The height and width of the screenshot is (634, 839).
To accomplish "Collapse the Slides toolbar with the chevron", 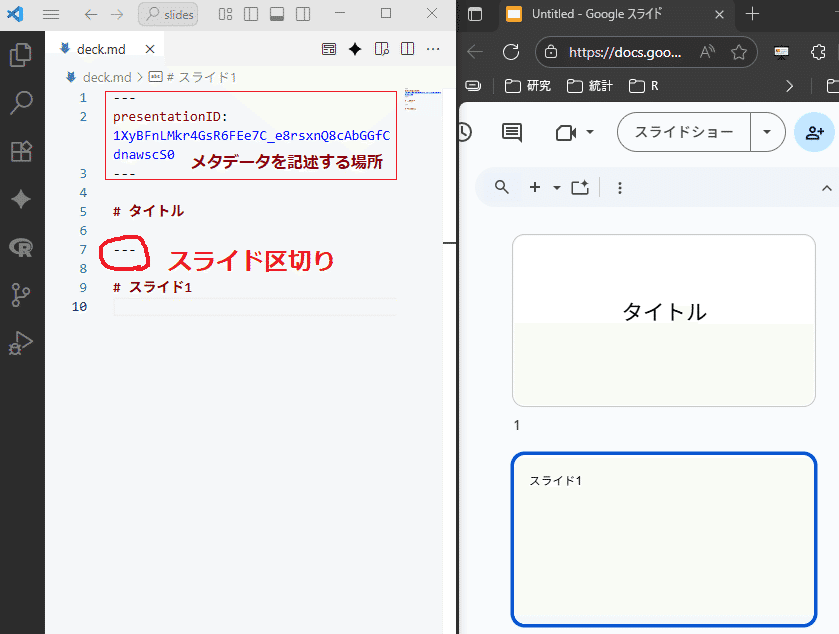I will 827,187.
